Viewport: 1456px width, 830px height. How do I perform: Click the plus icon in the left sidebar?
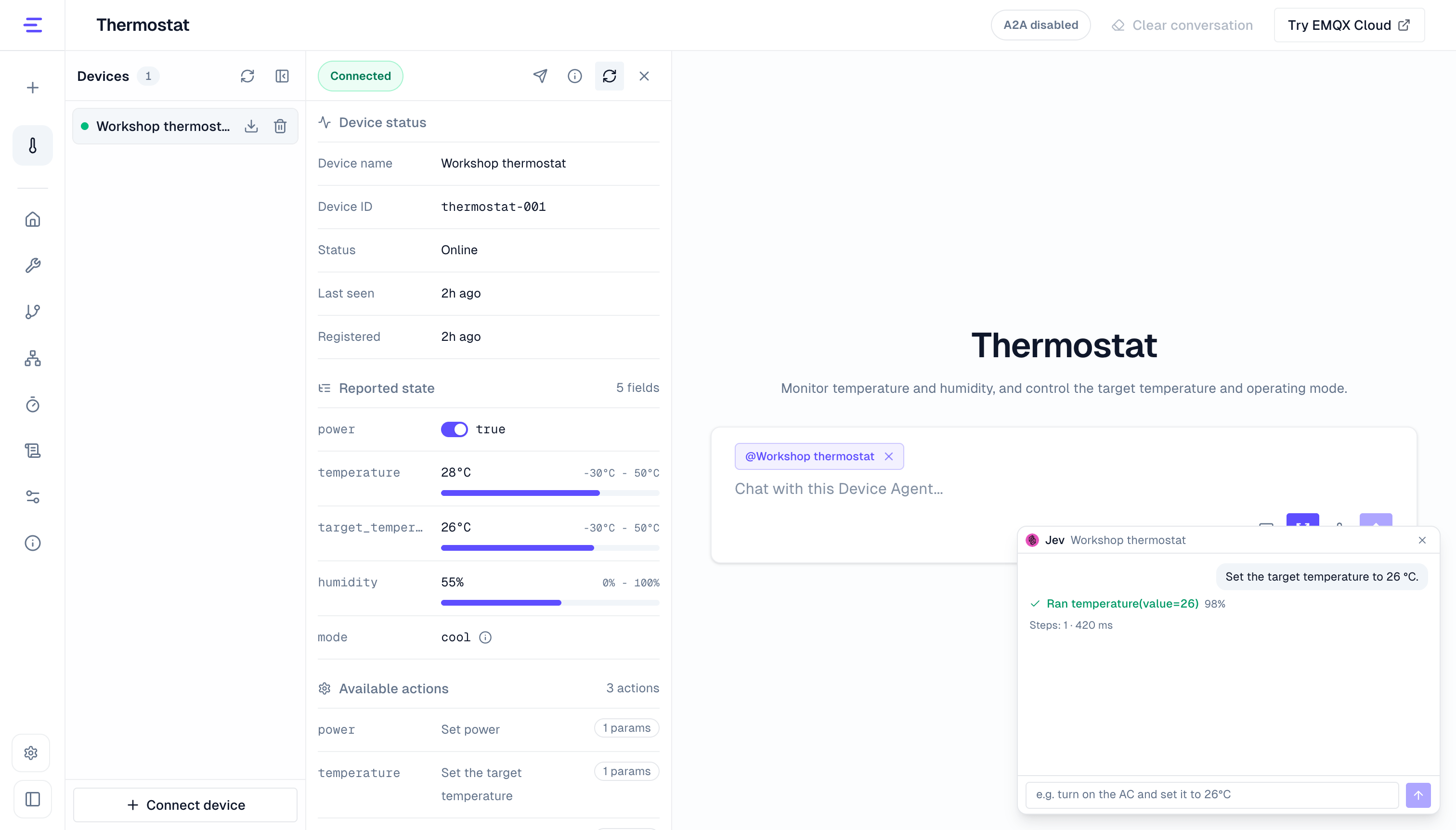(32, 87)
